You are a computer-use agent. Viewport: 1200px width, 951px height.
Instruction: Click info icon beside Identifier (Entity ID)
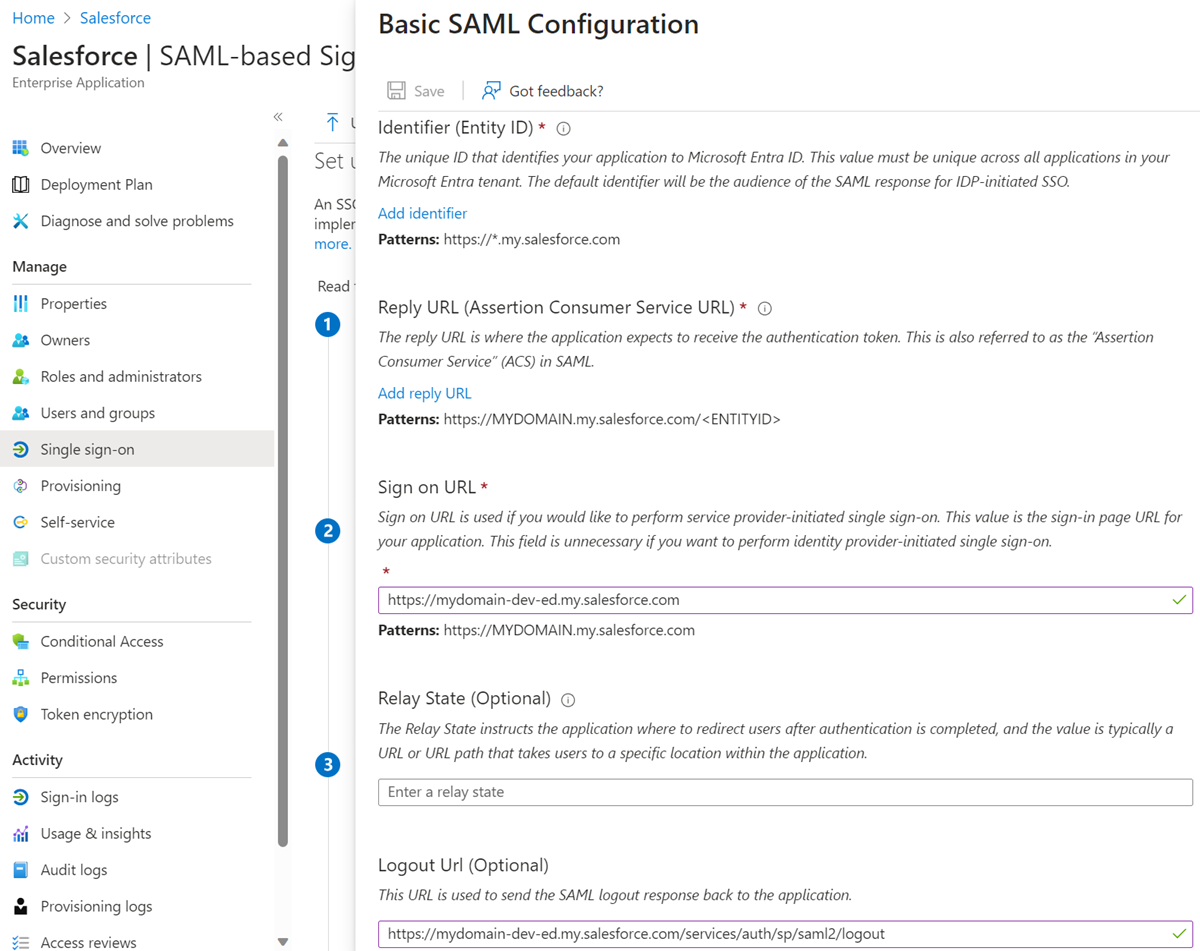[x=563, y=129]
